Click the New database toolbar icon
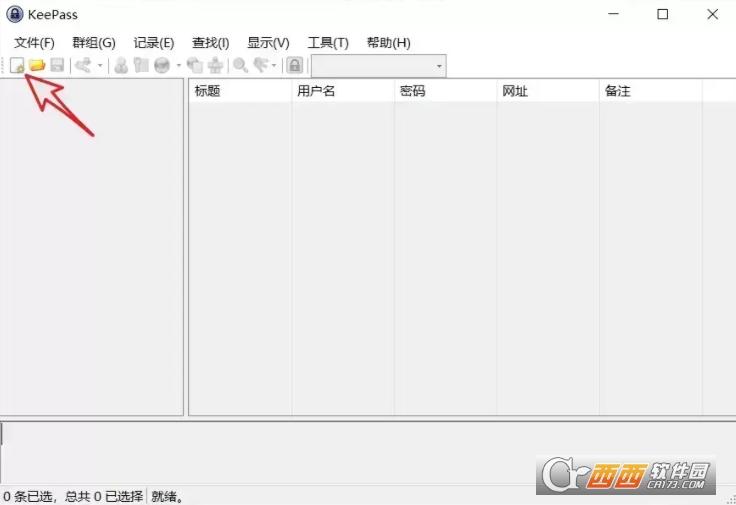736x505 pixels. click(17, 65)
